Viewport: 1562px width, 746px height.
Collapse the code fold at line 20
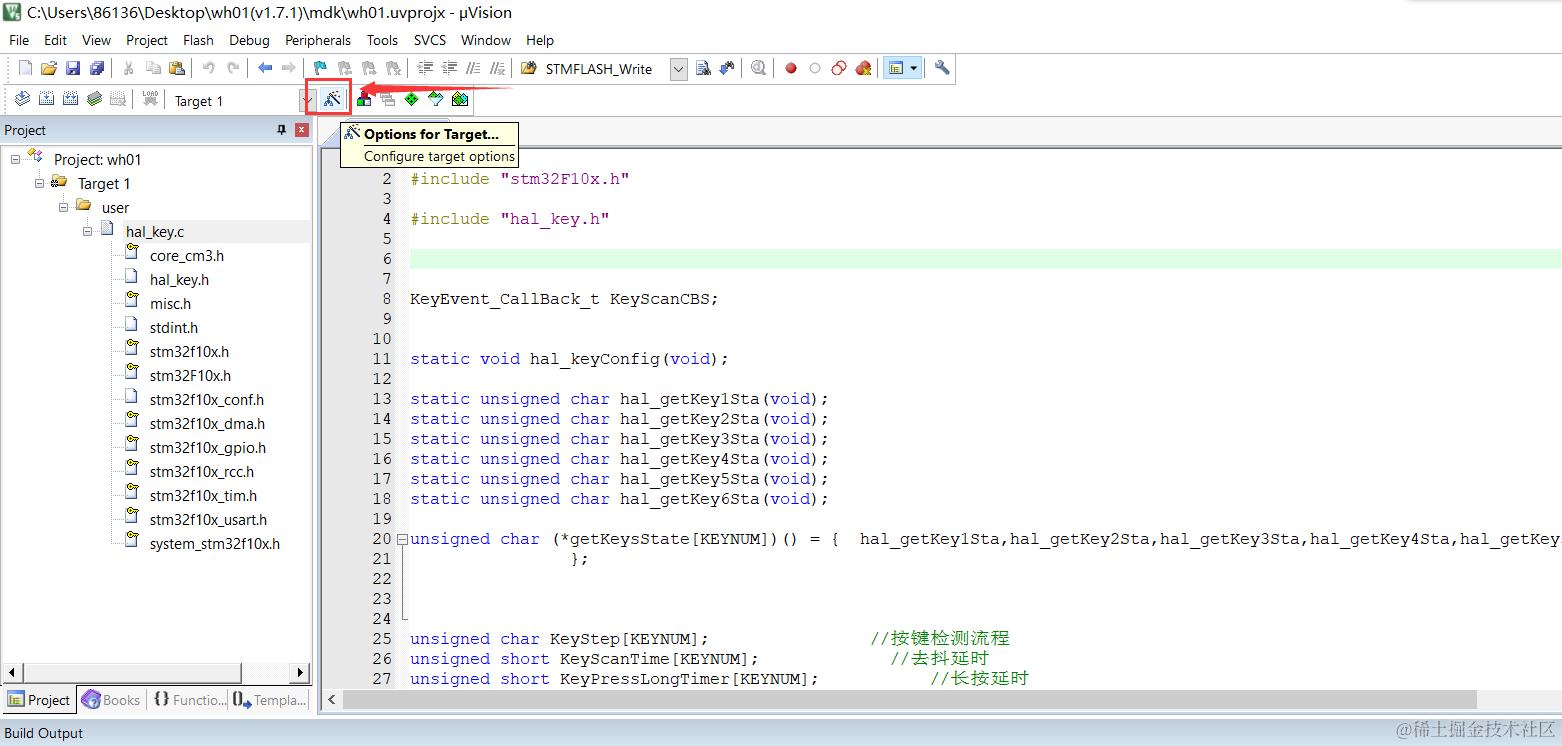point(402,539)
